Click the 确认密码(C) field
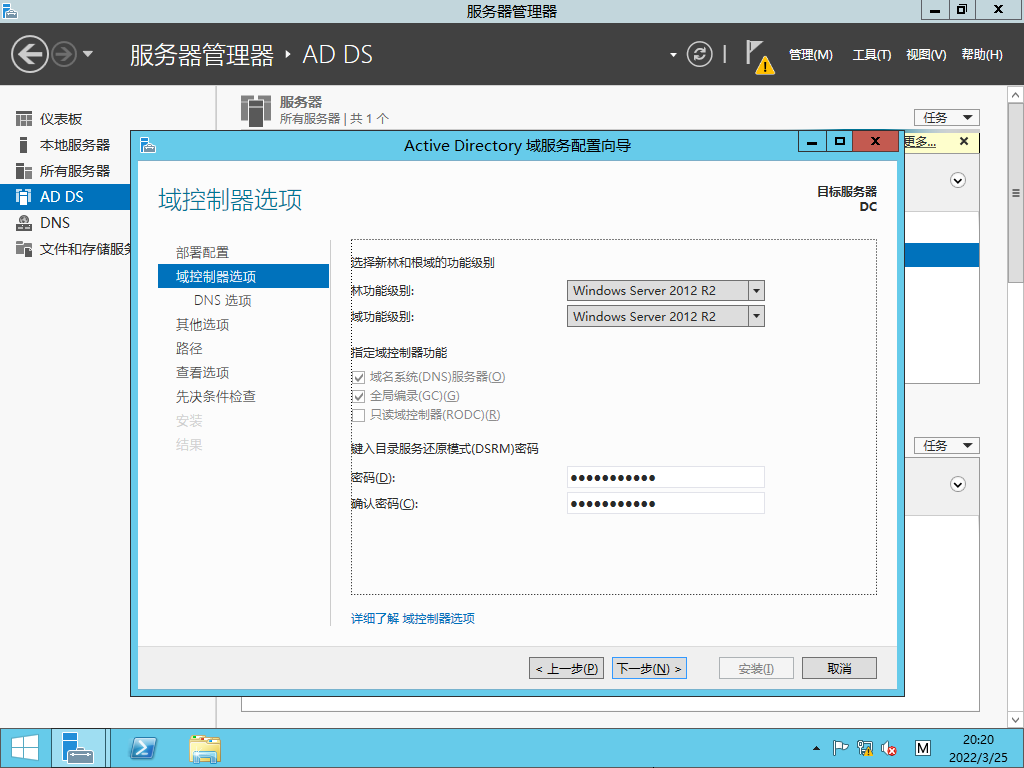This screenshot has width=1024, height=768. [665, 504]
